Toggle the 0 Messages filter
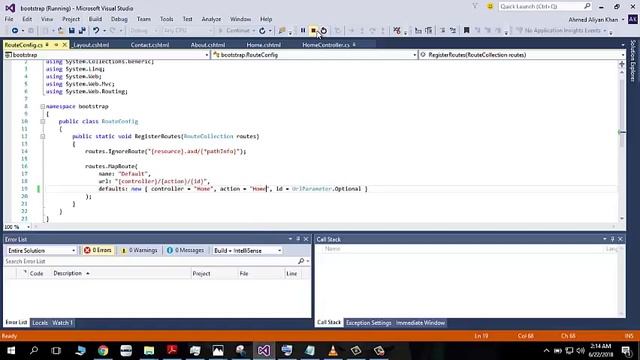 pyautogui.click(x=185, y=250)
